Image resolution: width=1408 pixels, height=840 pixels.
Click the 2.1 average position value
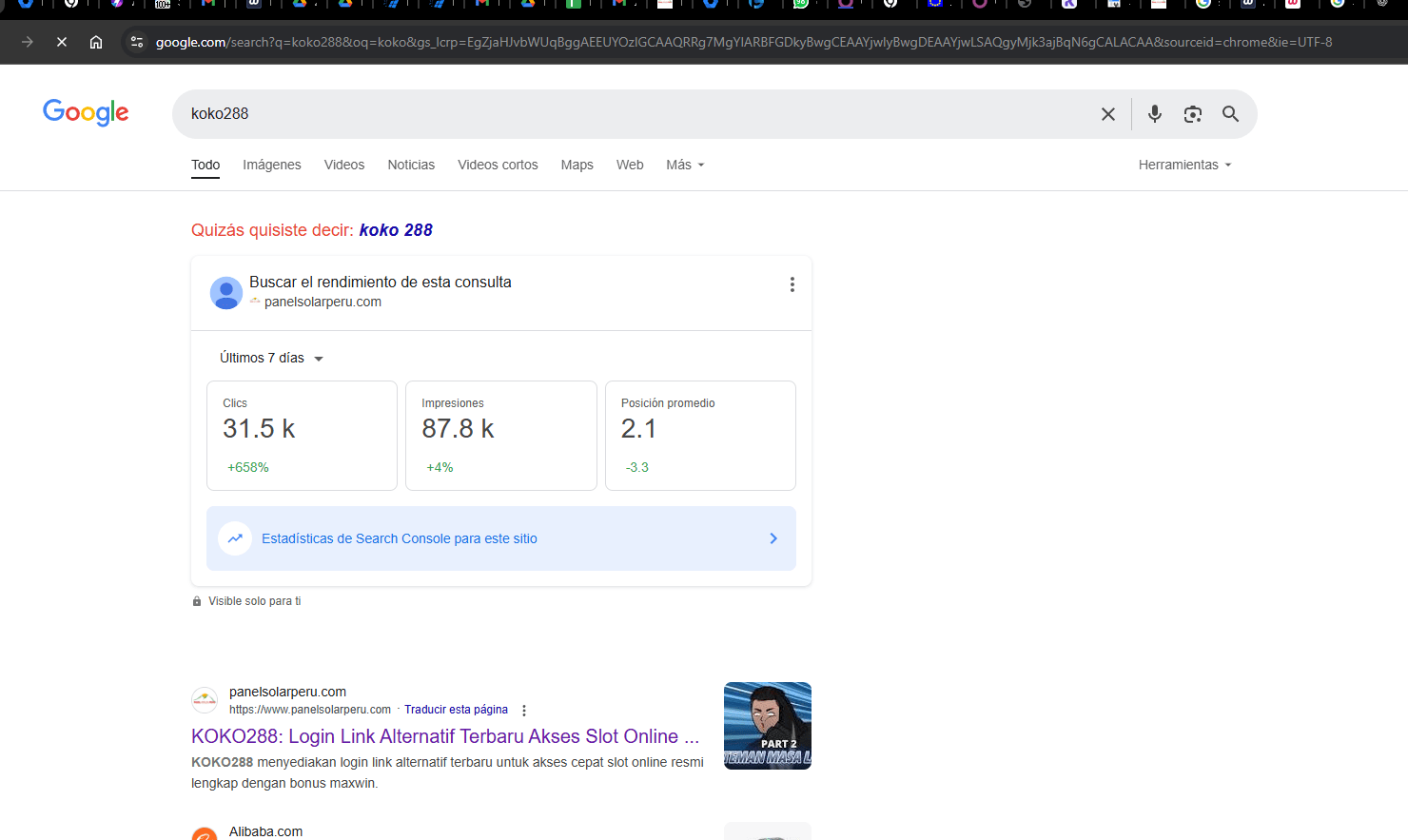point(638,429)
